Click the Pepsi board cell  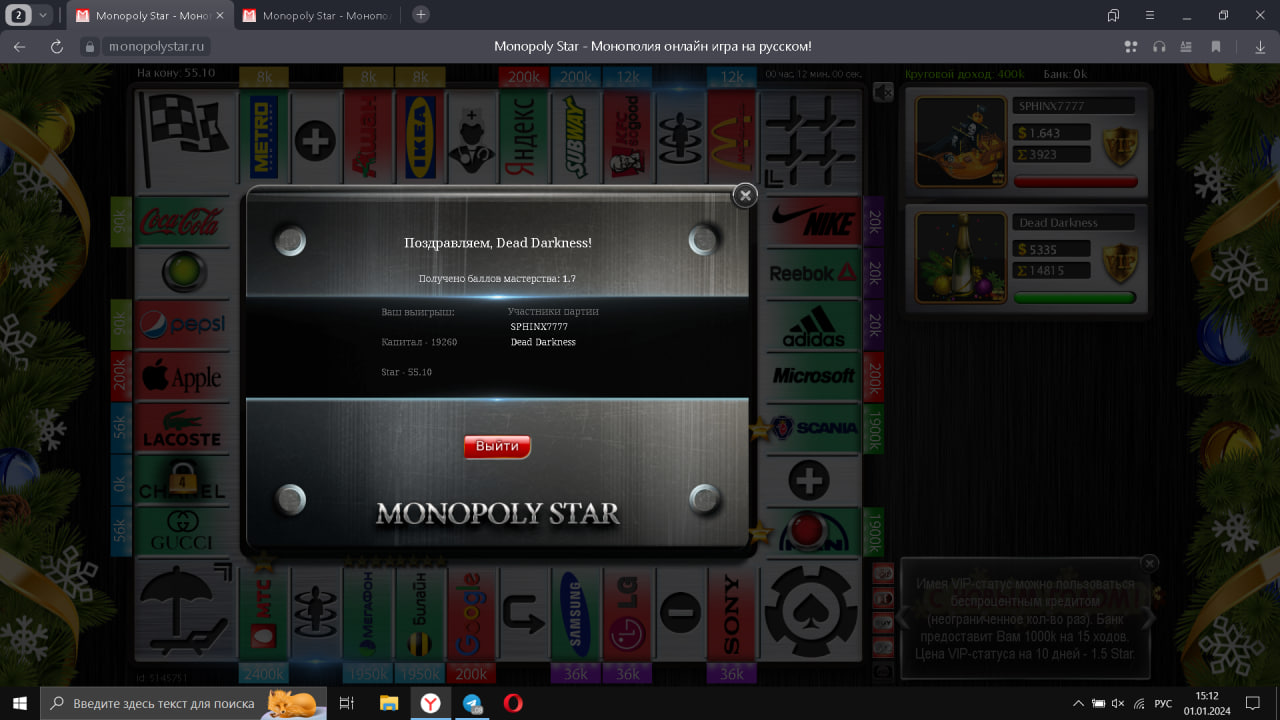click(x=184, y=325)
